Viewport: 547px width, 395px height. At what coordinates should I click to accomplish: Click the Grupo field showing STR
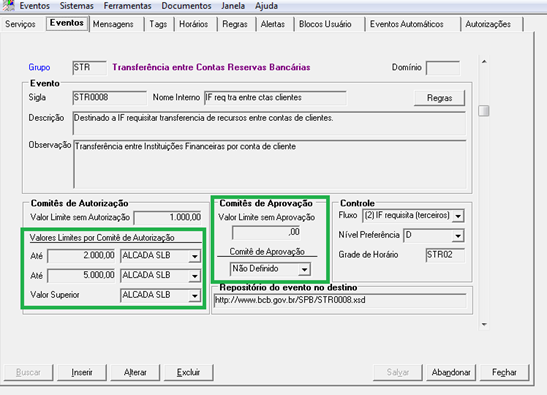pyautogui.click(x=89, y=68)
